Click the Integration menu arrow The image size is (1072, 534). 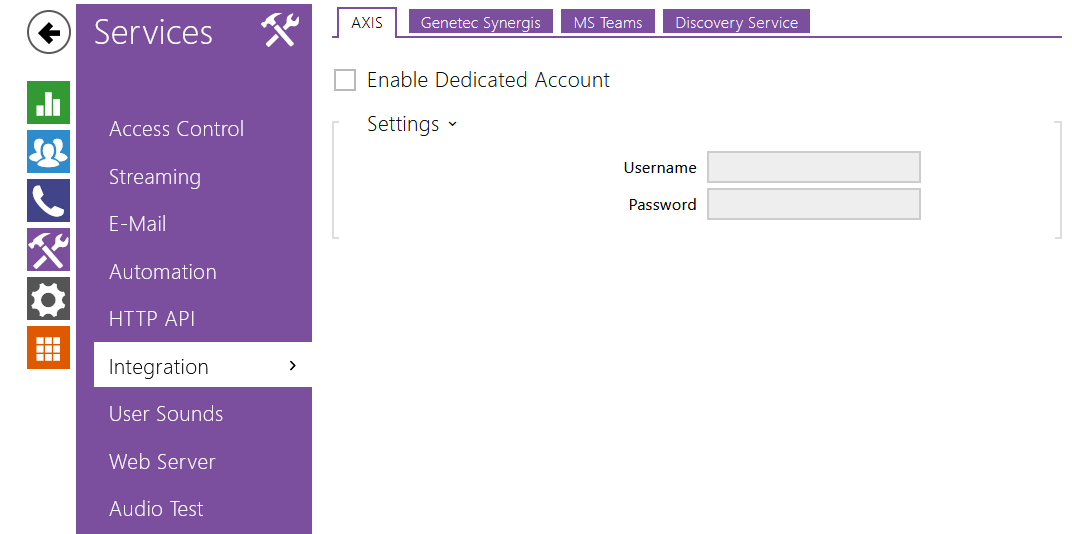point(292,366)
